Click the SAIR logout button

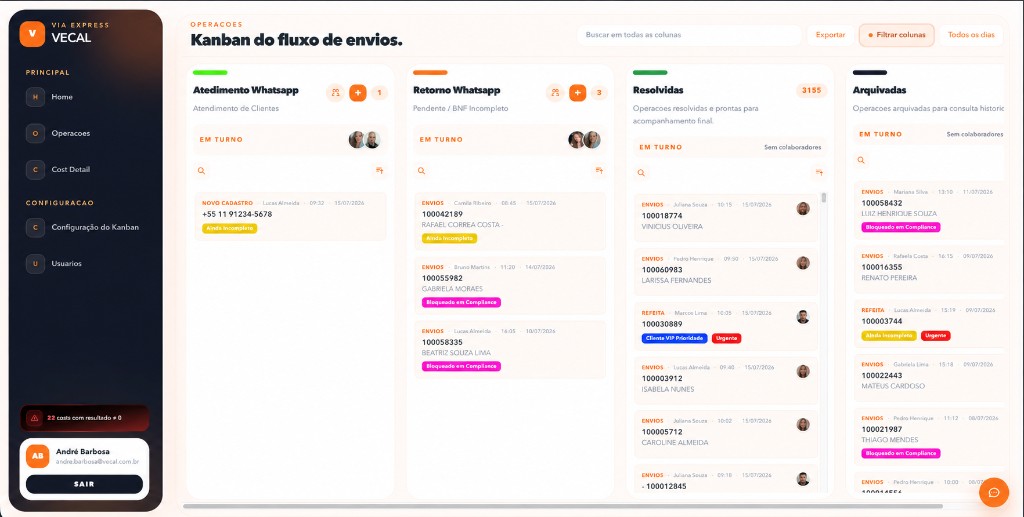(84, 484)
